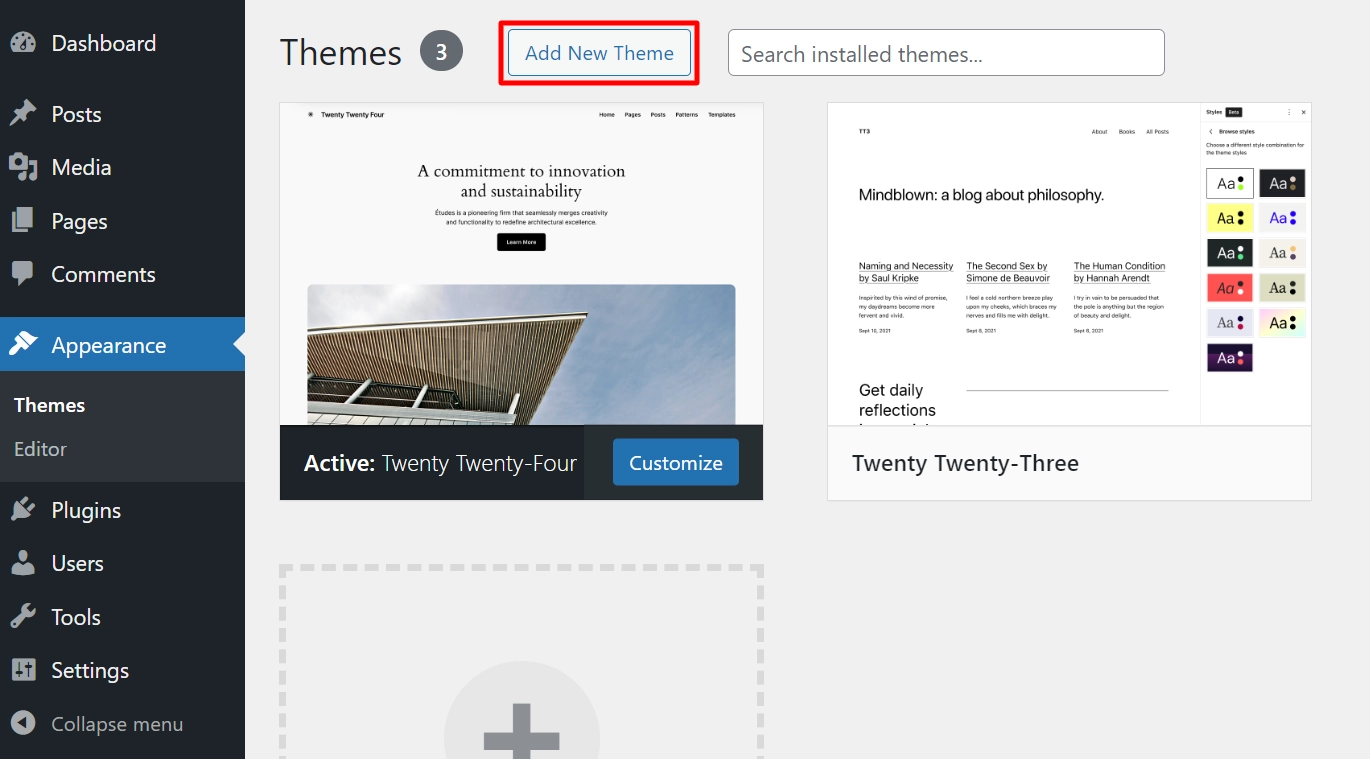Select the Appearance menu label
This screenshot has height=759, width=1370.
point(108,345)
